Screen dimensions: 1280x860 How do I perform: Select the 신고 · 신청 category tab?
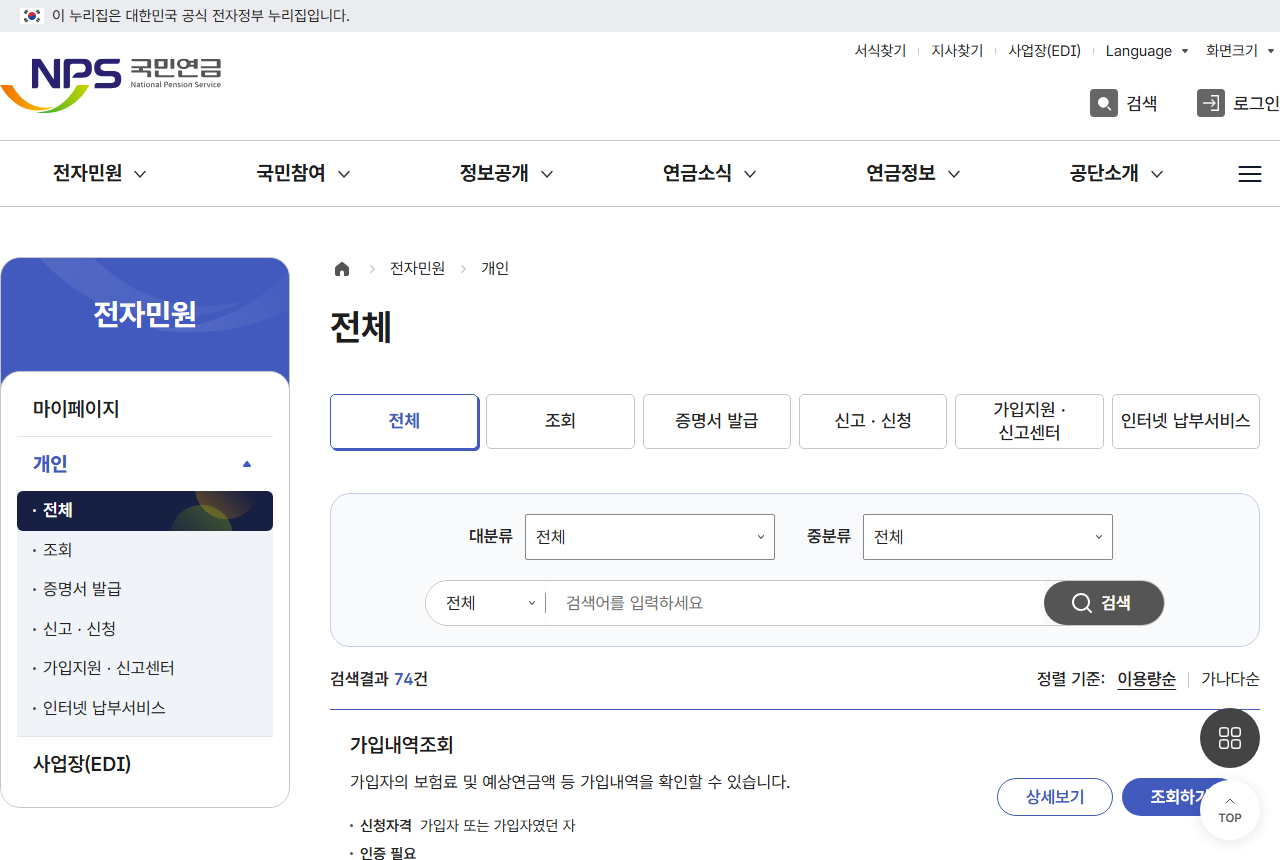873,421
